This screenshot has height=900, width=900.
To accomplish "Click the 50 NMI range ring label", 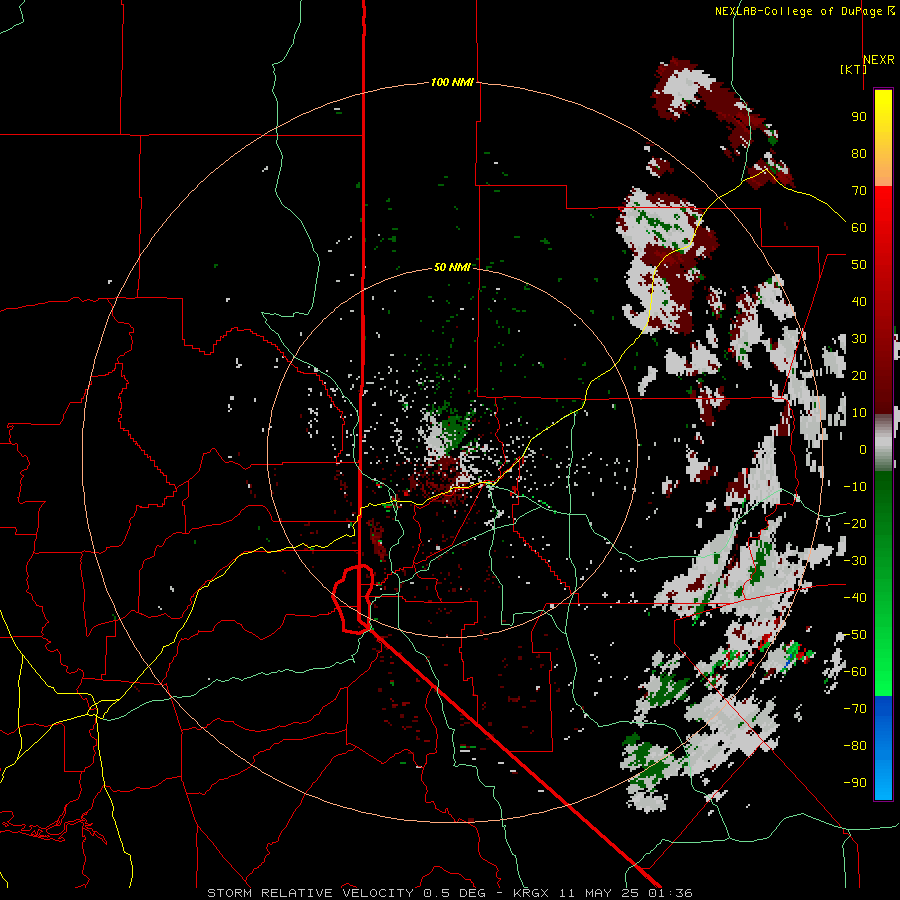I will pyautogui.click(x=452, y=267).
